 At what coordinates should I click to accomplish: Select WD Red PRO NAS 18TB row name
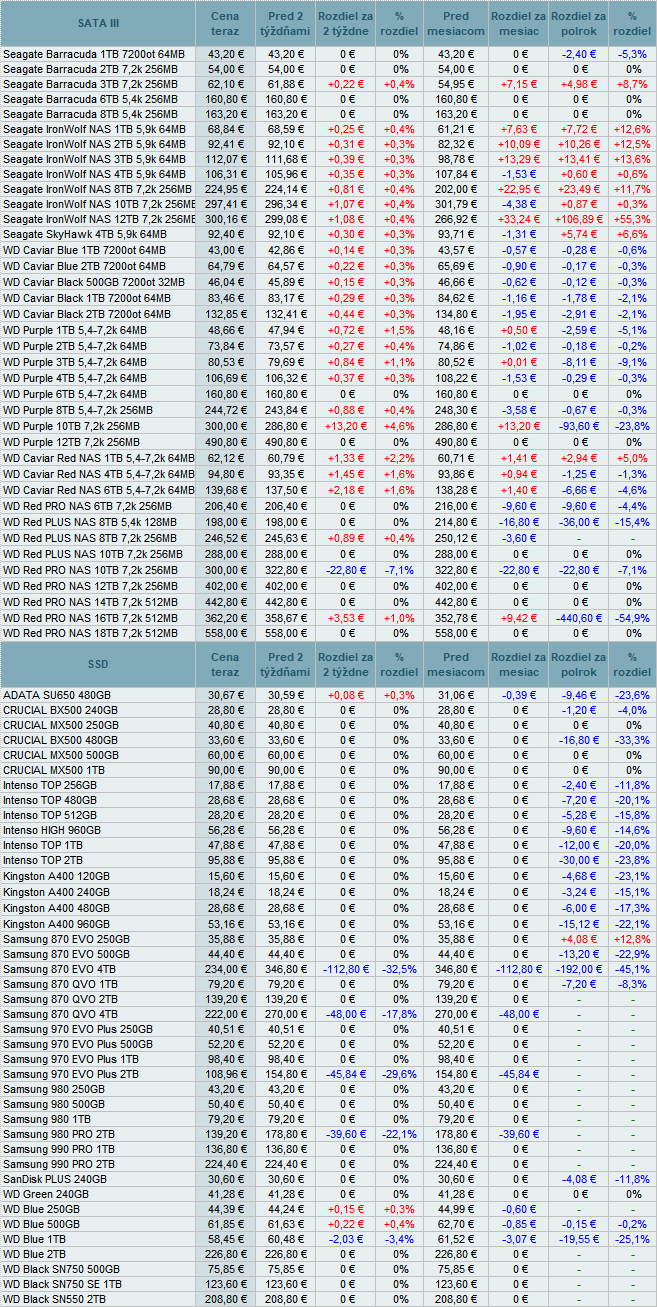(91, 634)
